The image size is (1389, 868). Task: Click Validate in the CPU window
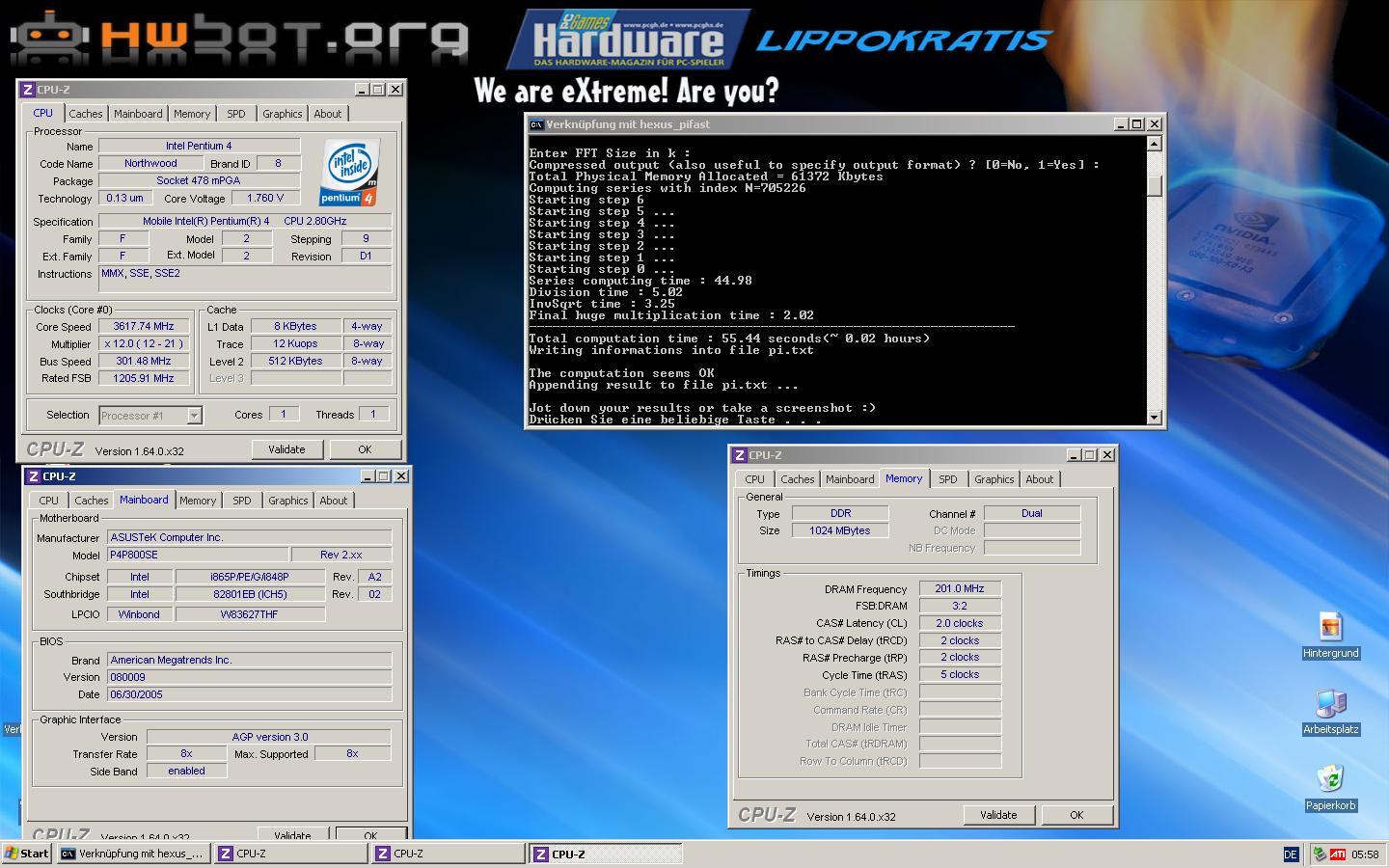pyautogui.click(x=286, y=449)
